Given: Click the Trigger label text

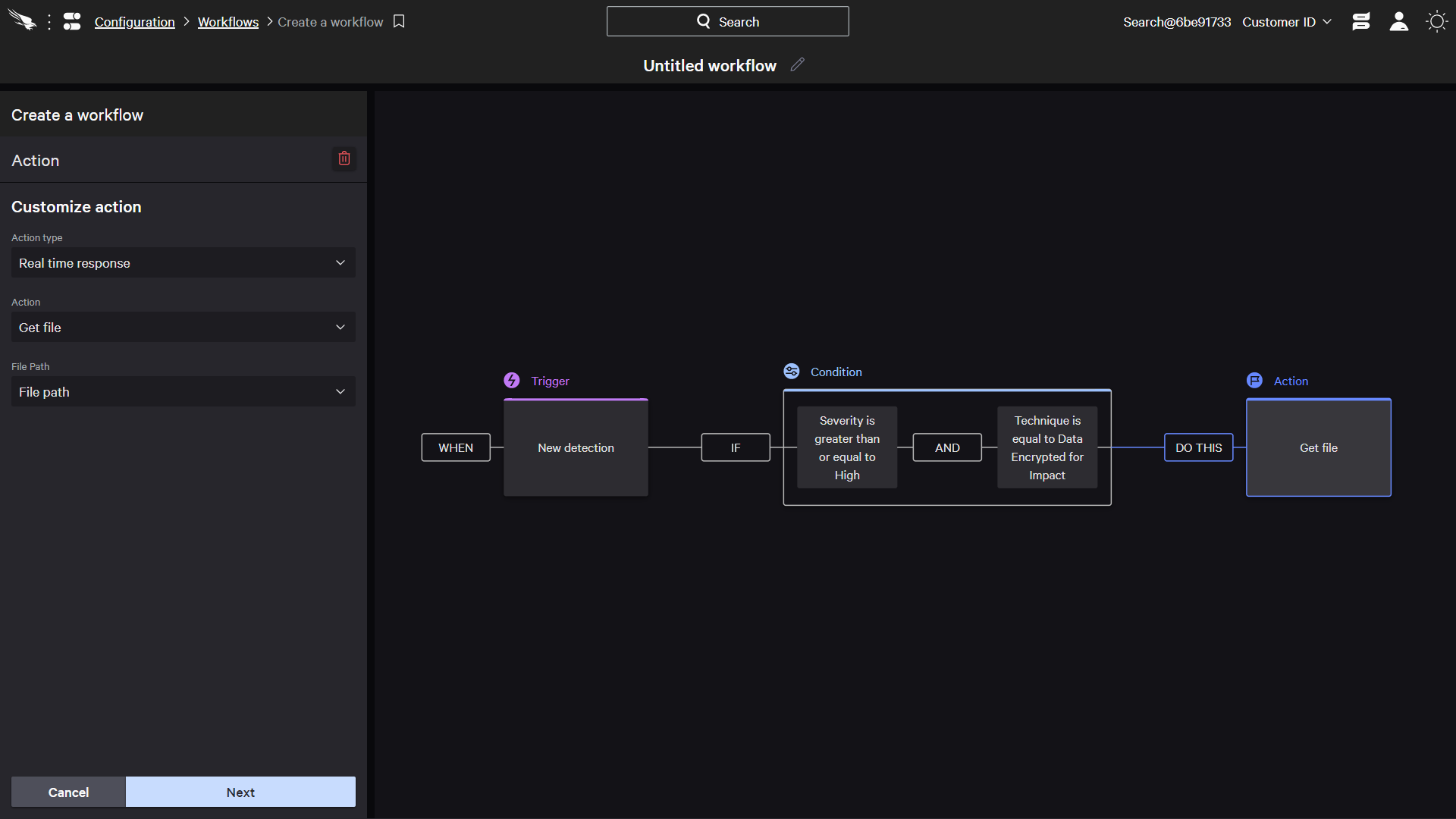Looking at the screenshot, I should pos(551,381).
